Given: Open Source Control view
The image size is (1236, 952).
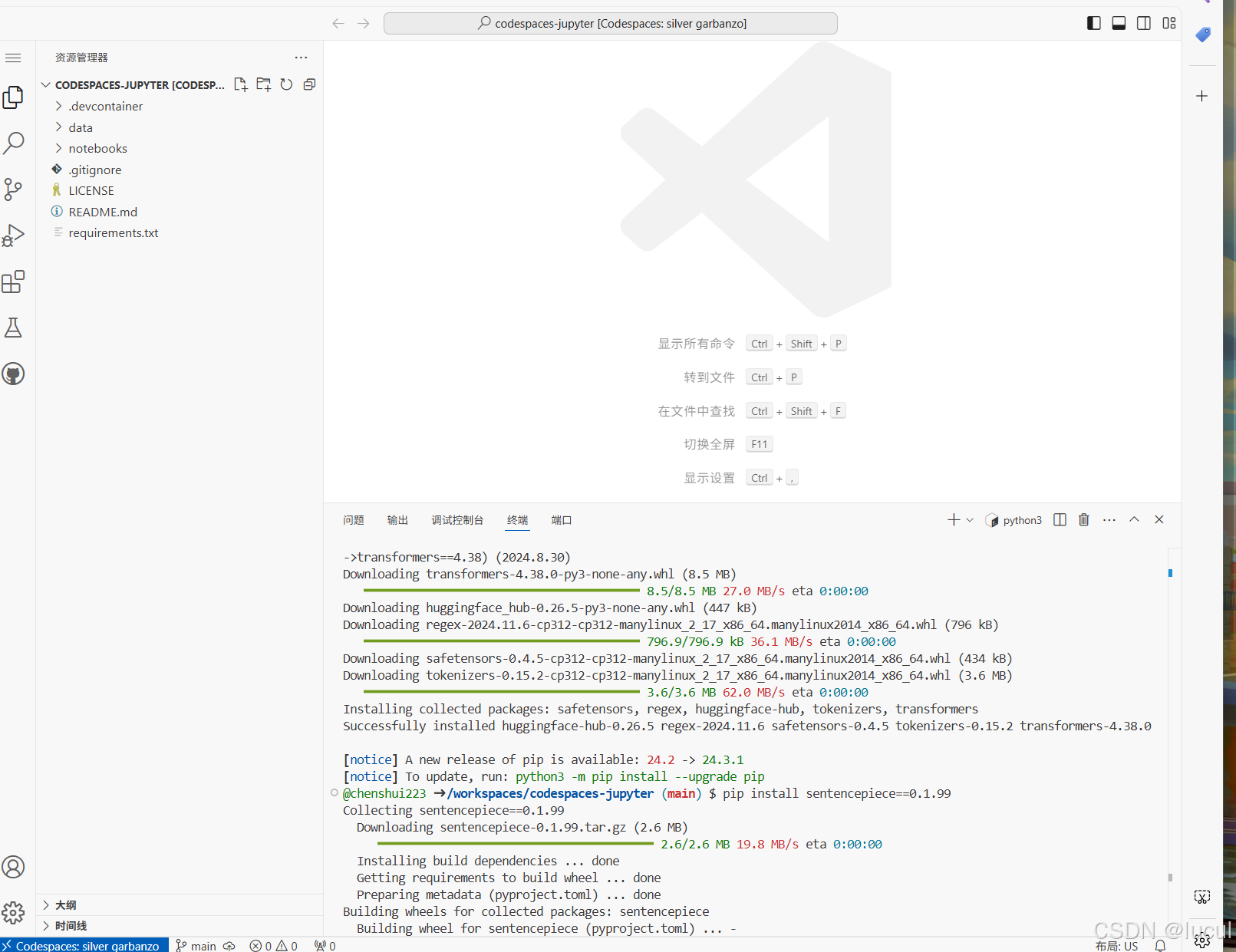Looking at the screenshot, I should pos(14,189).
